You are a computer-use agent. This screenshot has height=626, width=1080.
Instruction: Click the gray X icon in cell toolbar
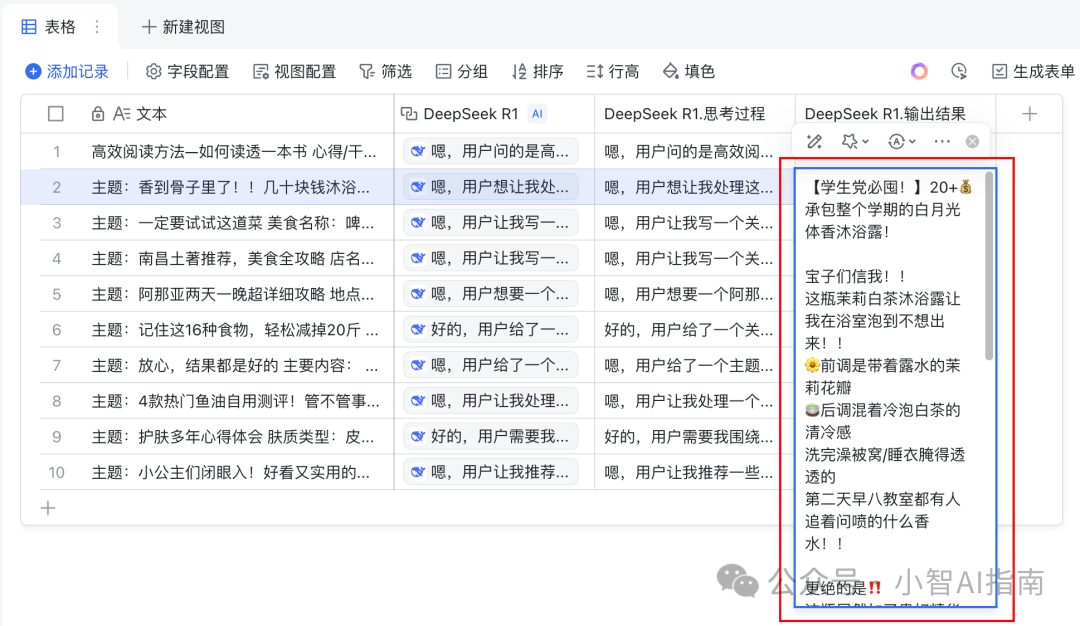tap(972, 142)
